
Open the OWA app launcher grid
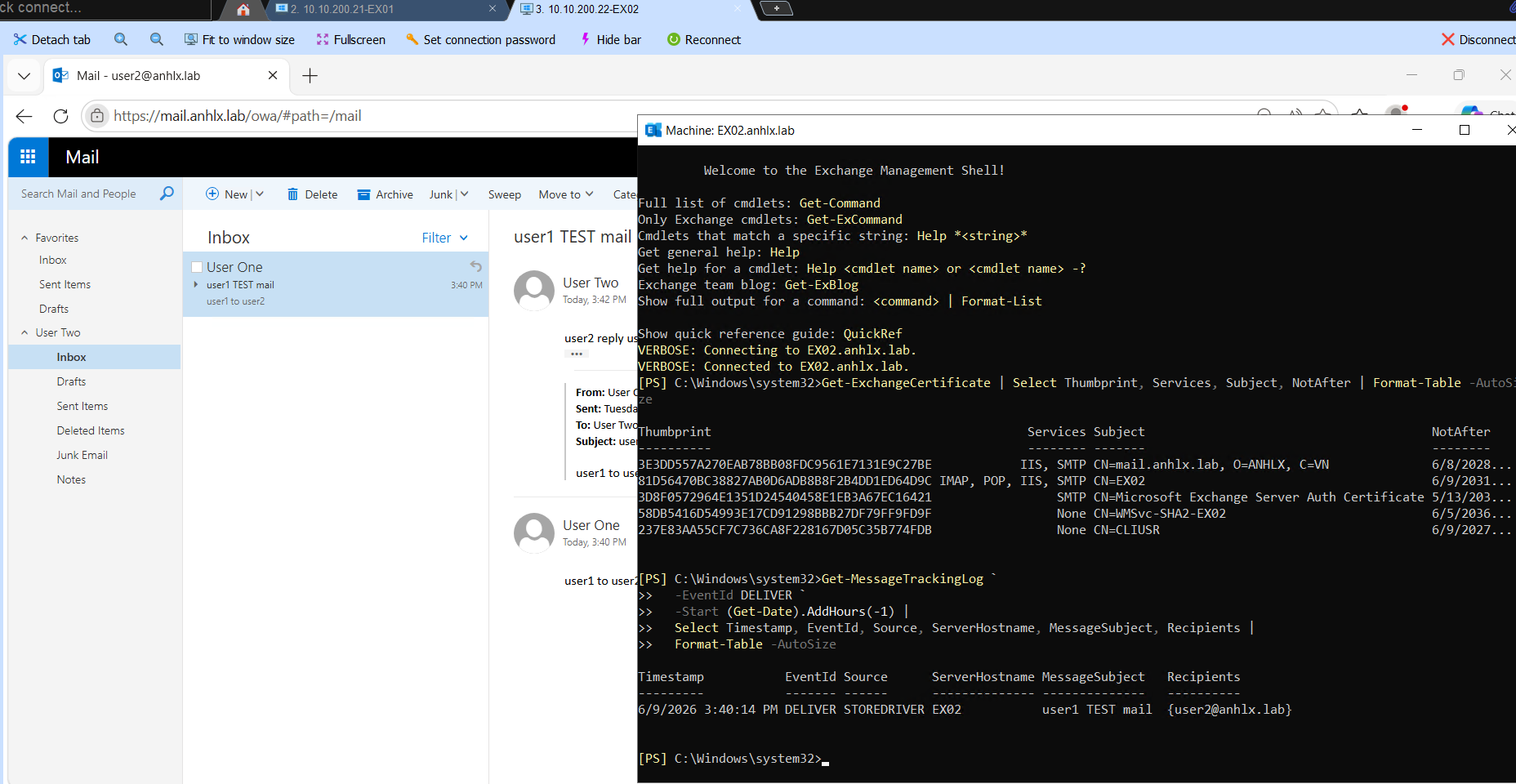click(x=28, y=157)
